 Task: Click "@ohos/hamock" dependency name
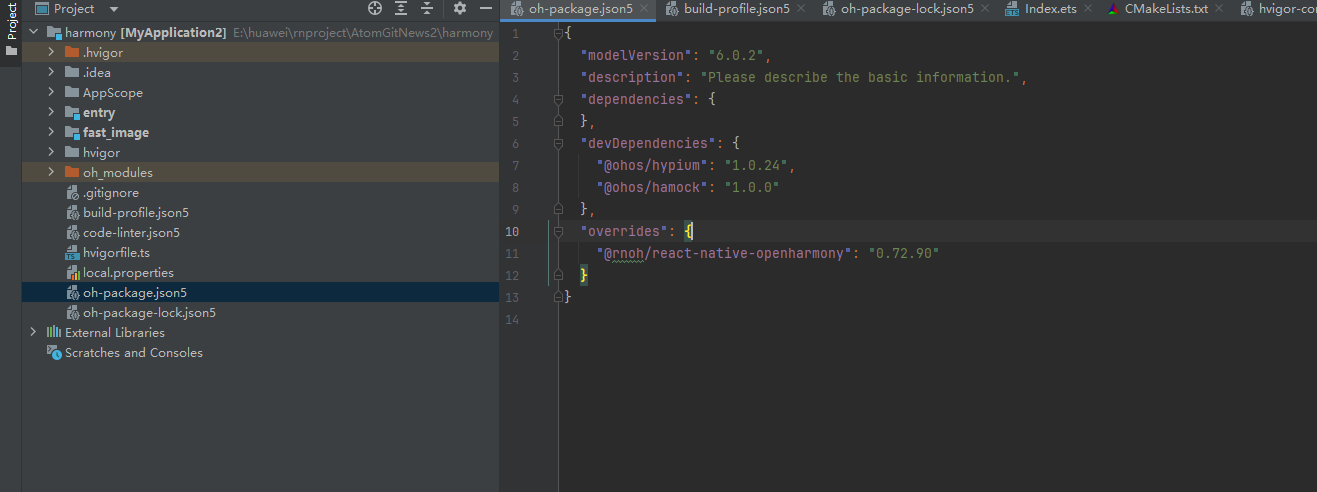click(x=652, y=187)
